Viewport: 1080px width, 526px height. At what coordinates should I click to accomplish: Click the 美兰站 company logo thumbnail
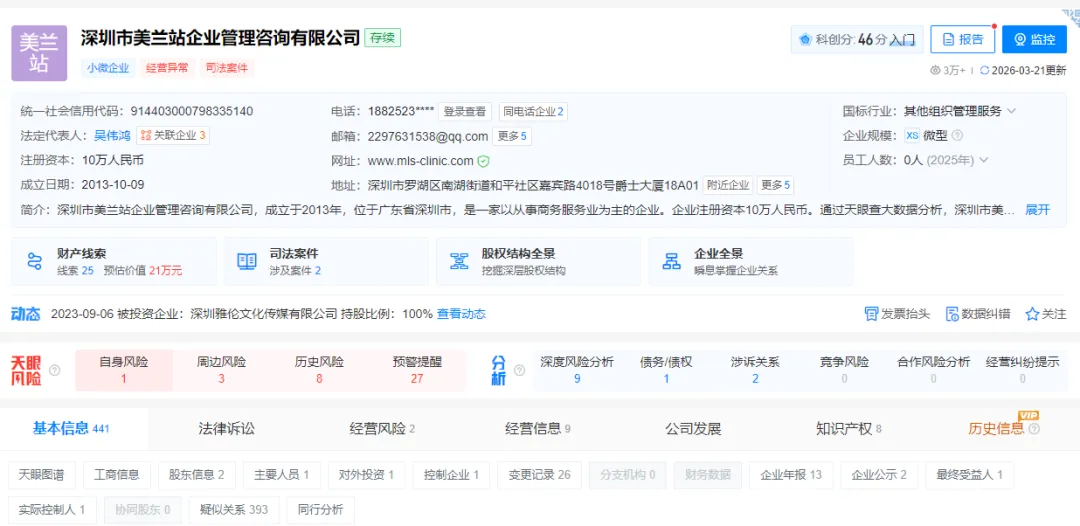coord(39,53)
